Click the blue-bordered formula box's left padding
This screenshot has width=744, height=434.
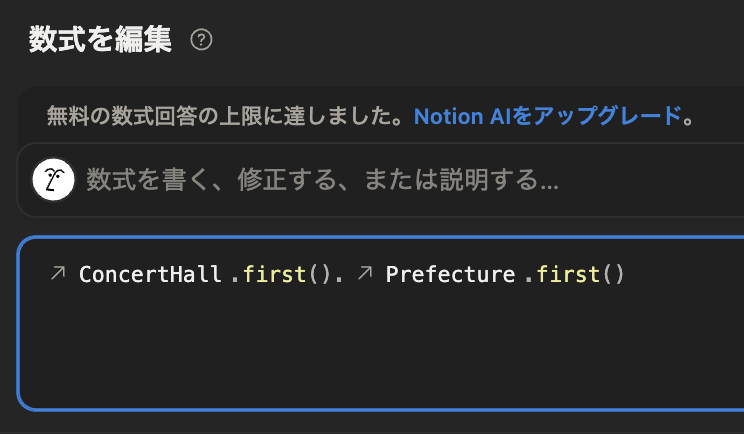pyautogui.click(x=33, y=323)
